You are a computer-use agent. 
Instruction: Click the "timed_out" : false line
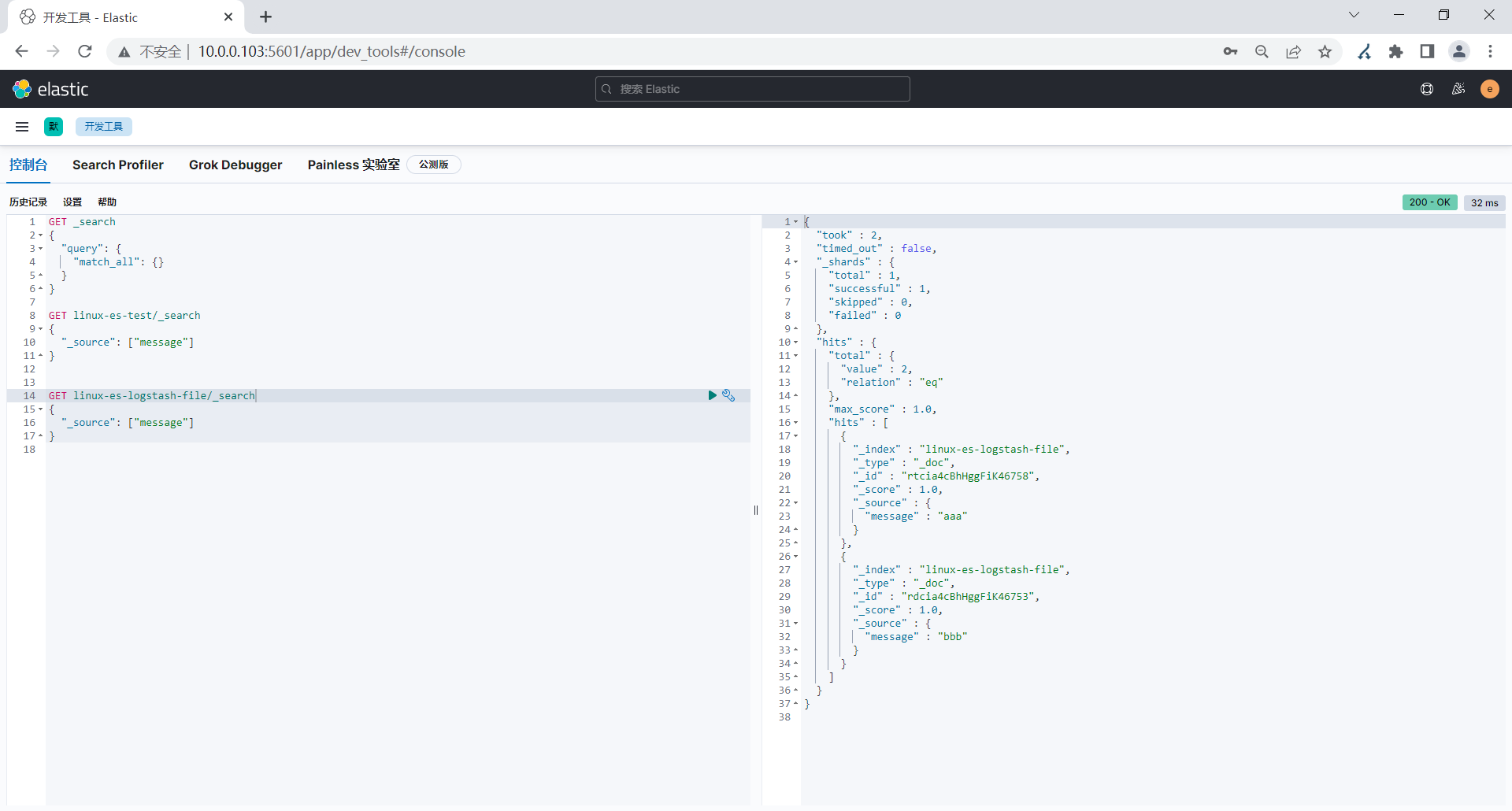coord(876,249)
